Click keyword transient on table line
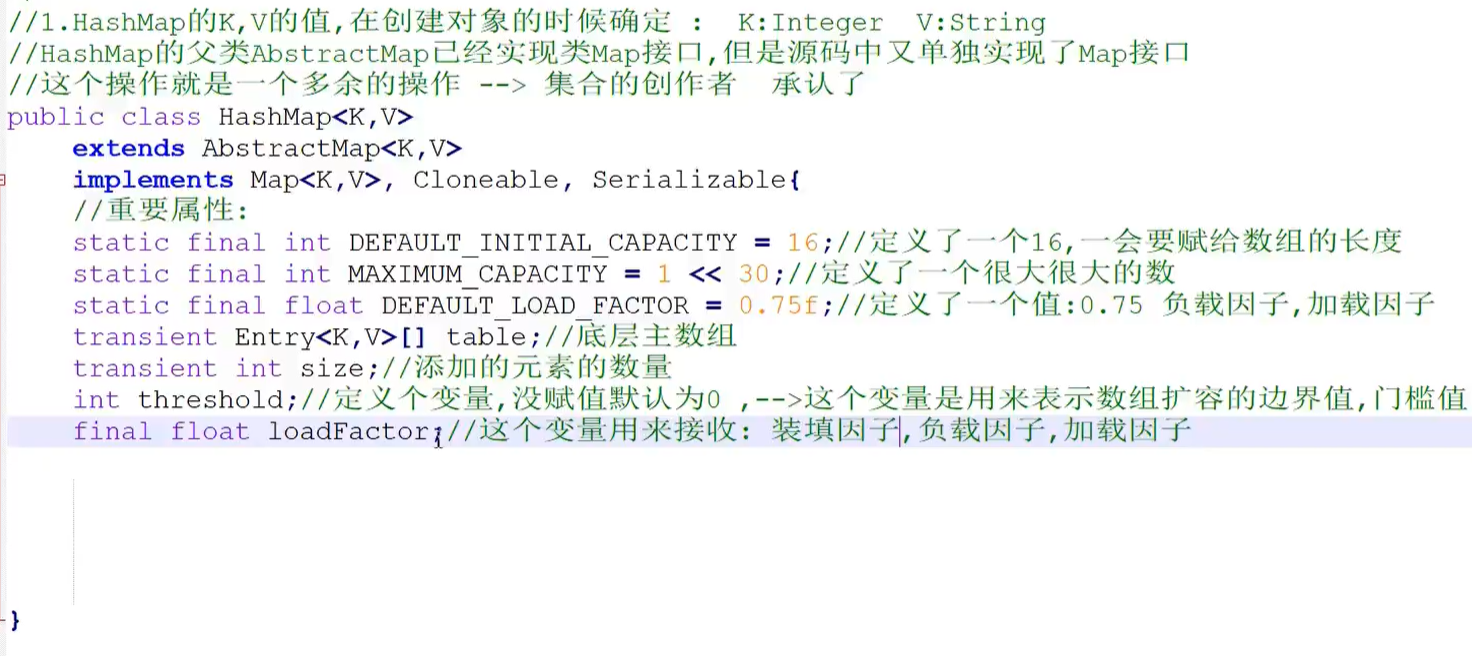1472x656 pixels. (145, 337)
